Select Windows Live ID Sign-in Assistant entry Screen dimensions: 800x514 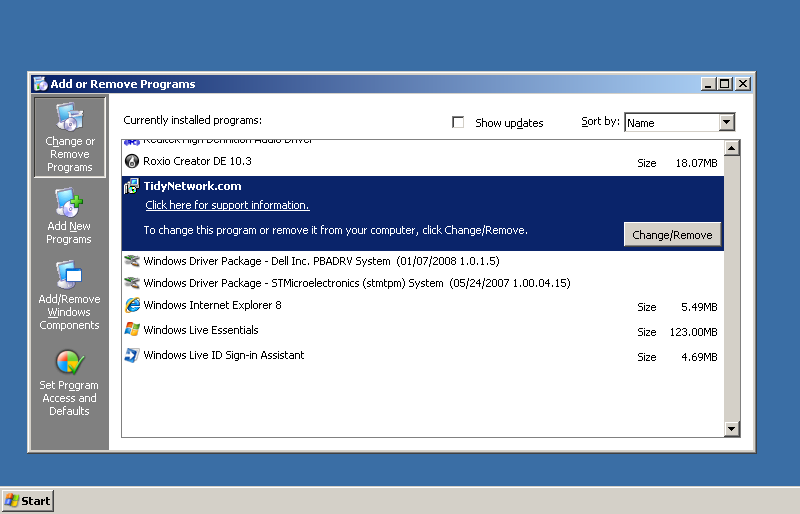tap(422, 356)
